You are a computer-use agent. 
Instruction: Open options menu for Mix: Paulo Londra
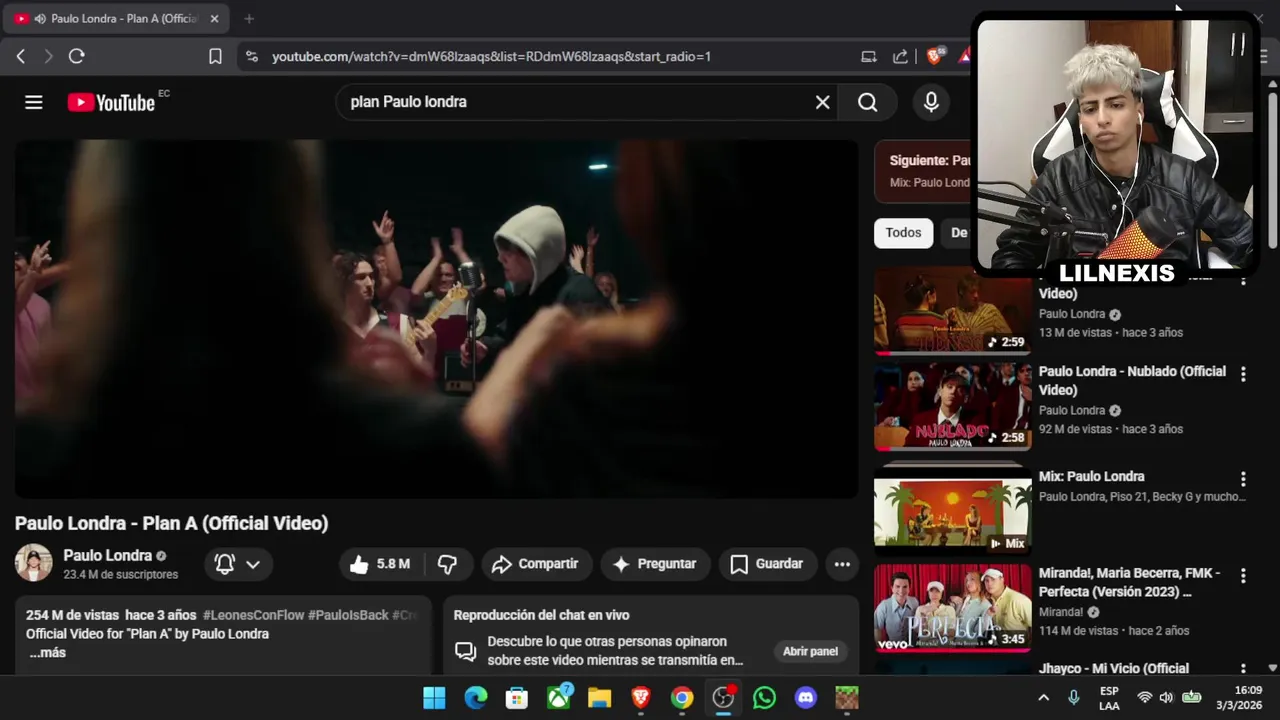click(1243, 479)
